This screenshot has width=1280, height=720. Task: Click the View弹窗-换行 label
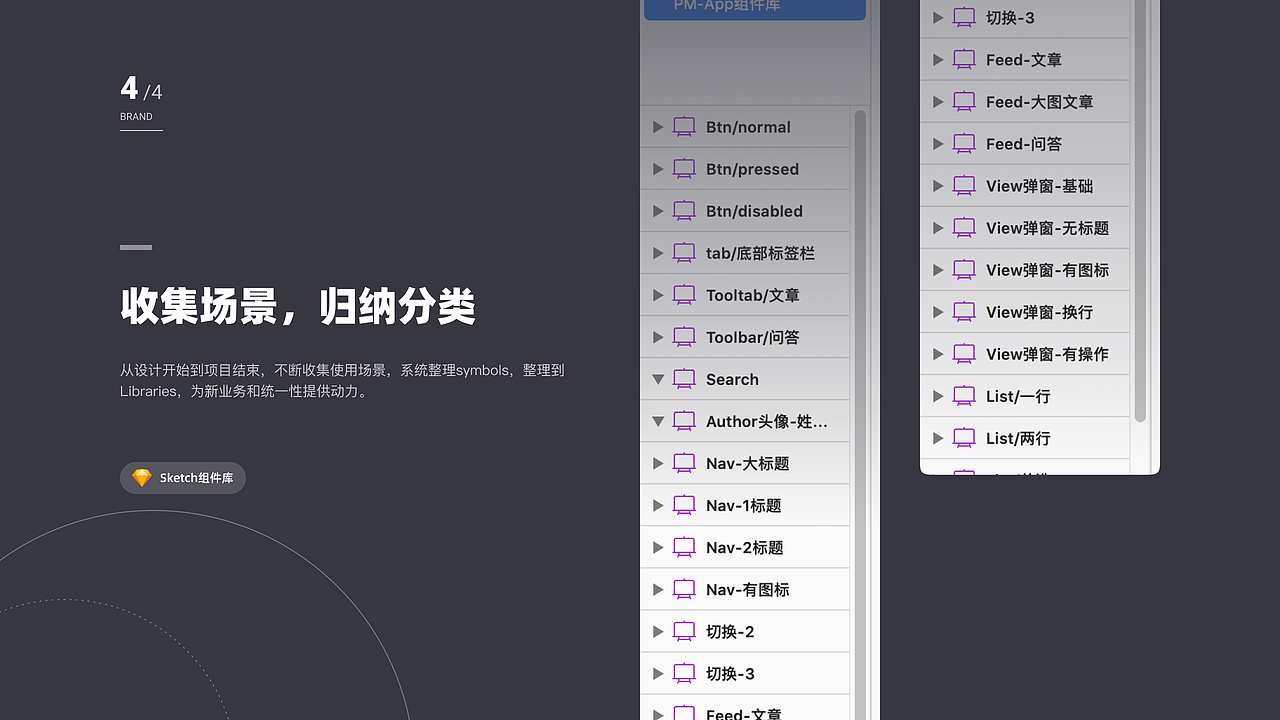click(1039, 312)
